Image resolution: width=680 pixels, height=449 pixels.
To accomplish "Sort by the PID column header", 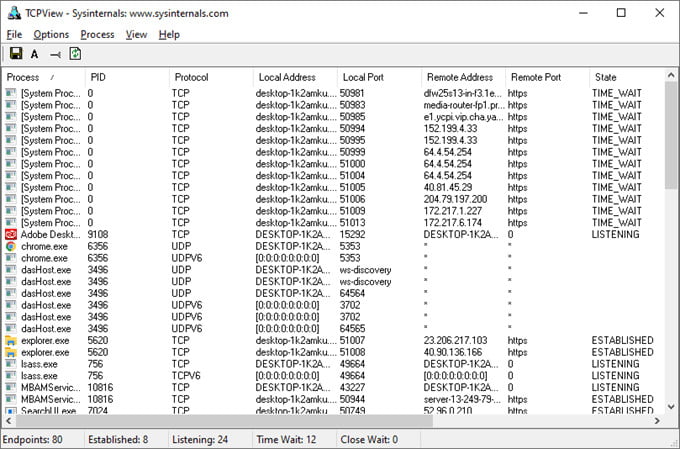I will [127, 77].
